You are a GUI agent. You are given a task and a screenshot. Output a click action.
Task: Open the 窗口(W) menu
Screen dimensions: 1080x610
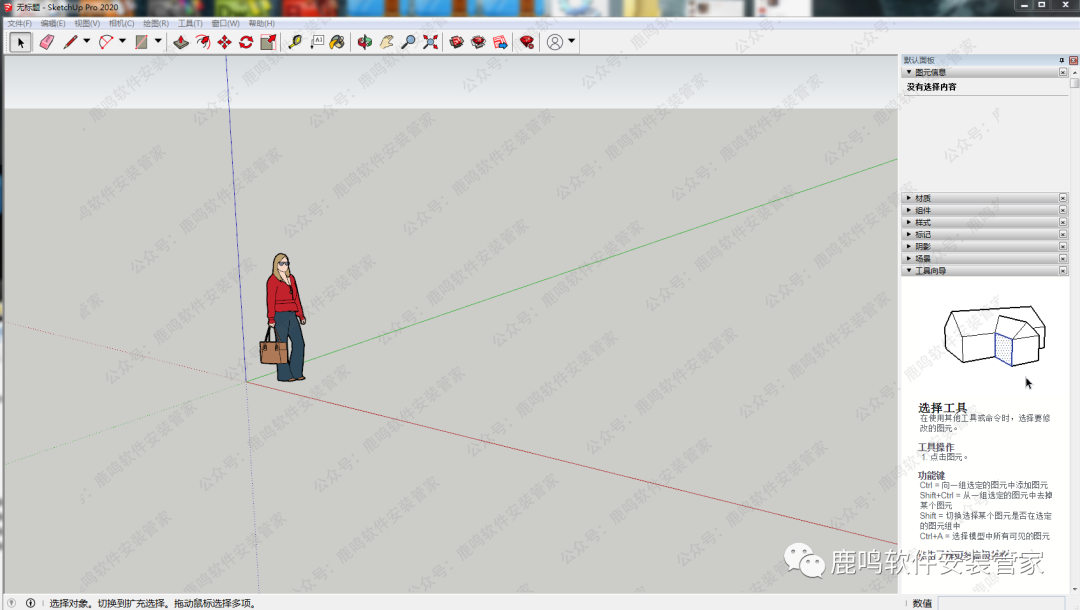pyautogui.click(x=225, y=23)
